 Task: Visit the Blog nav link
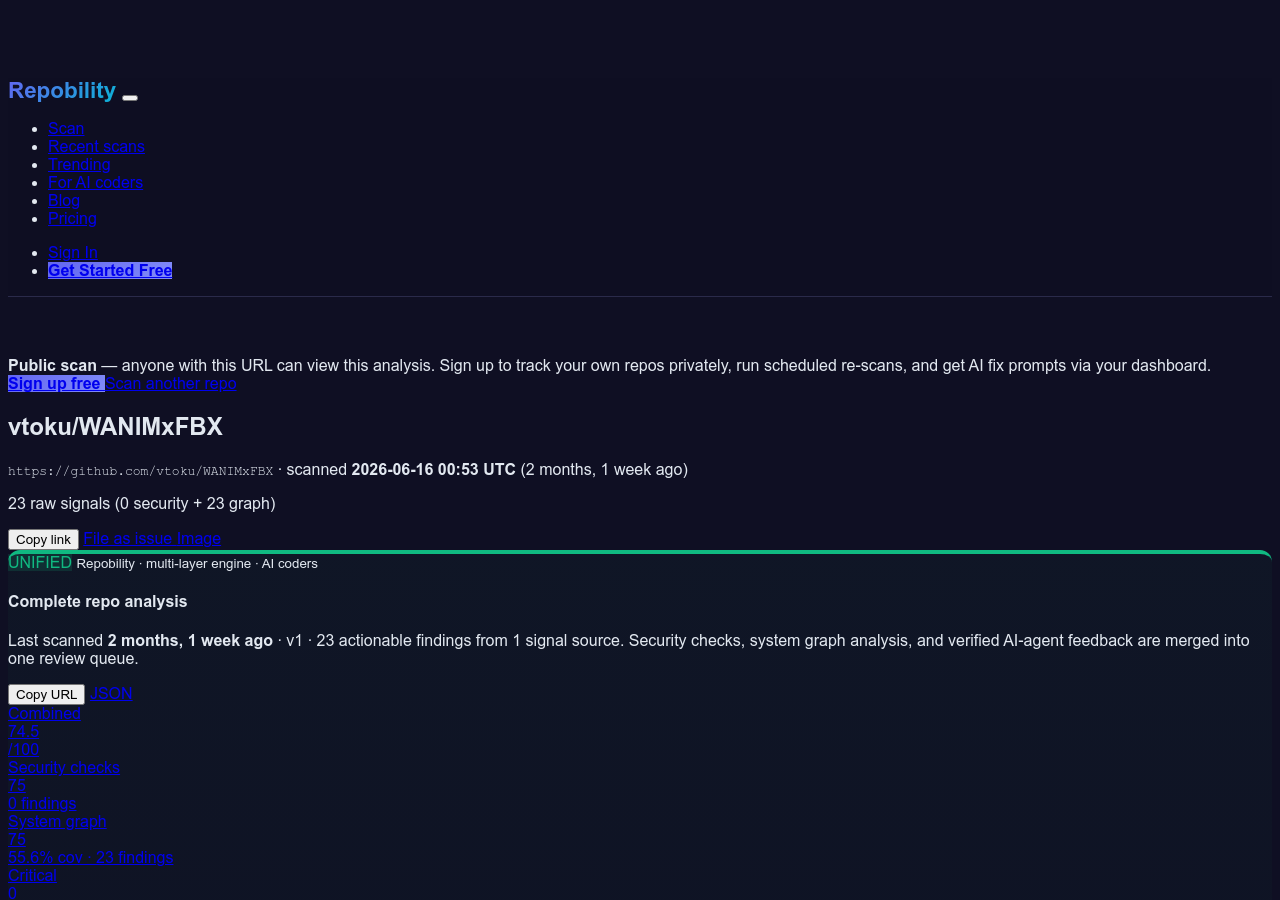(x=64, y=200)
